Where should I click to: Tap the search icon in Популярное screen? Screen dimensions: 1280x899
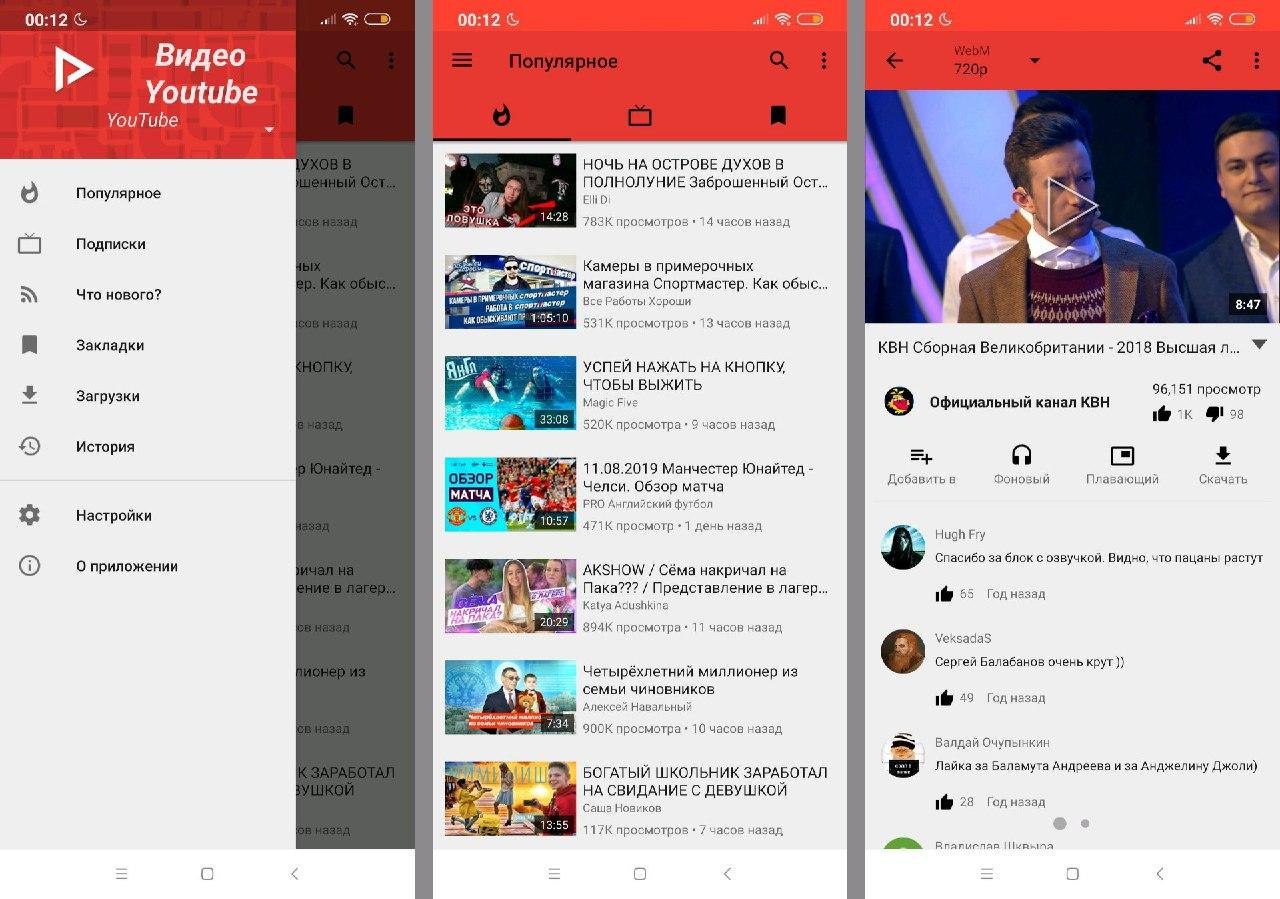779,60
